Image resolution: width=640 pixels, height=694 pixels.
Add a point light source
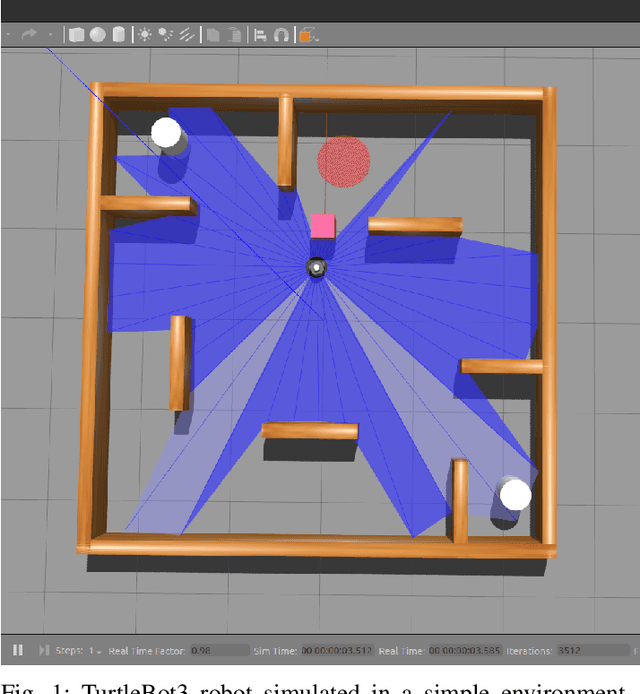[x=145, y=35]
